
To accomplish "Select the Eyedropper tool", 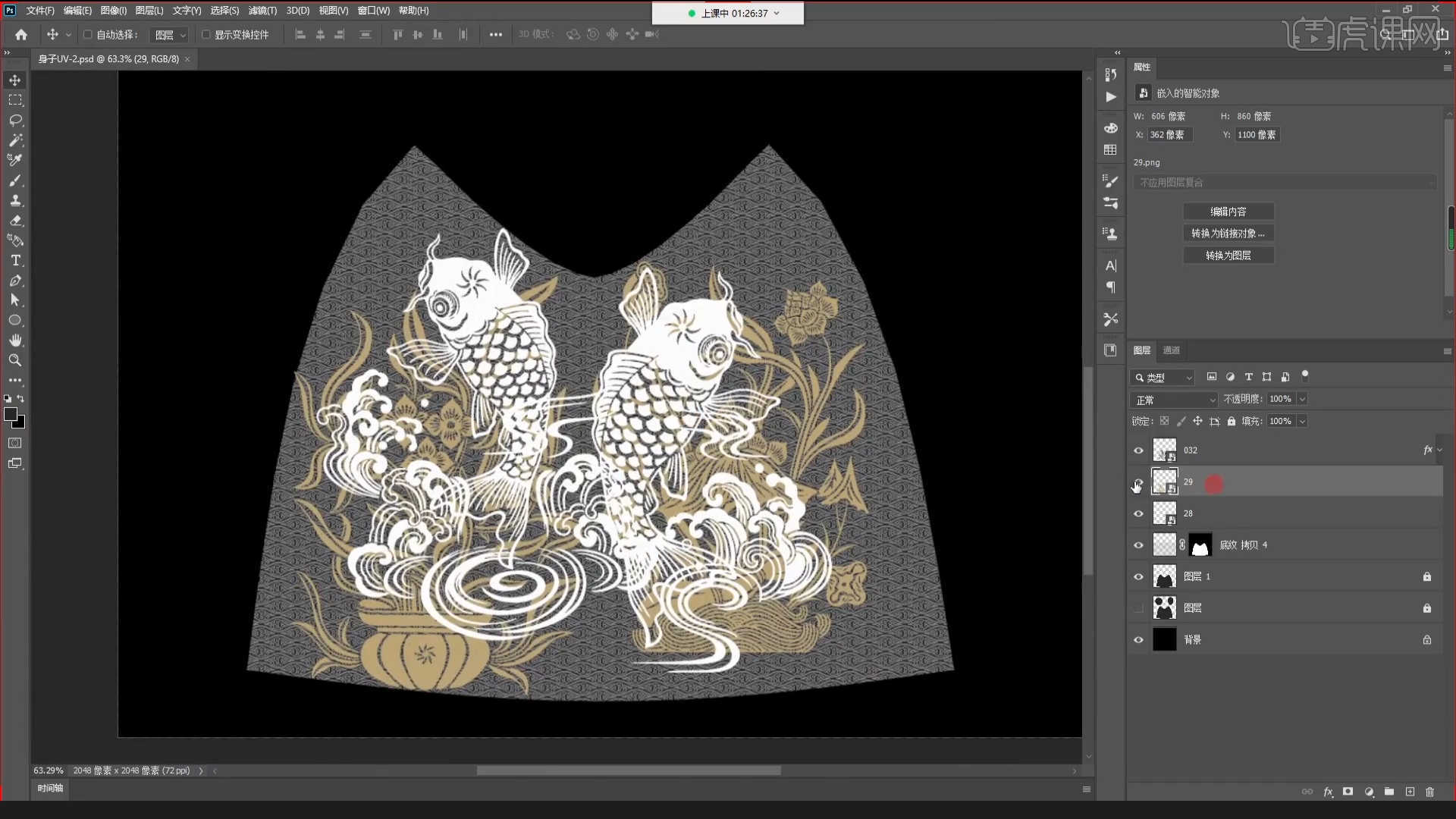I will point(15,160).
